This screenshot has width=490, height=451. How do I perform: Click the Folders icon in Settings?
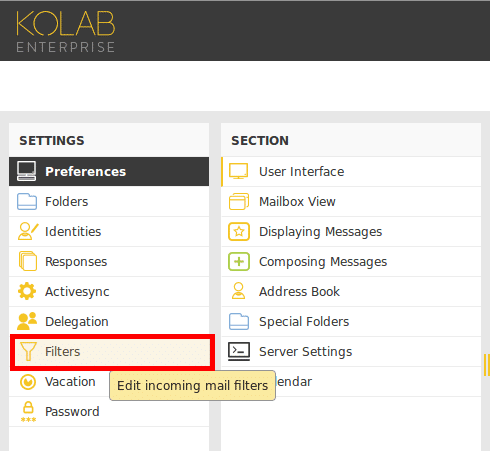pos(27,201)
